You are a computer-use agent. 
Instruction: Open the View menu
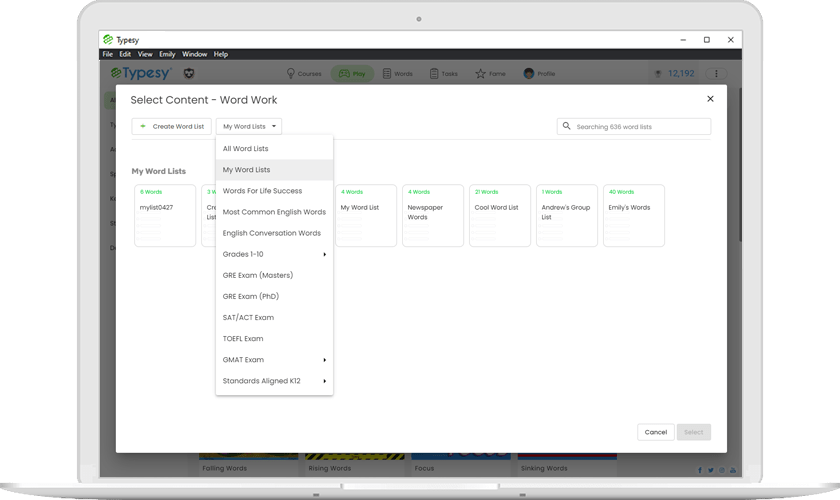pos(145,54)
